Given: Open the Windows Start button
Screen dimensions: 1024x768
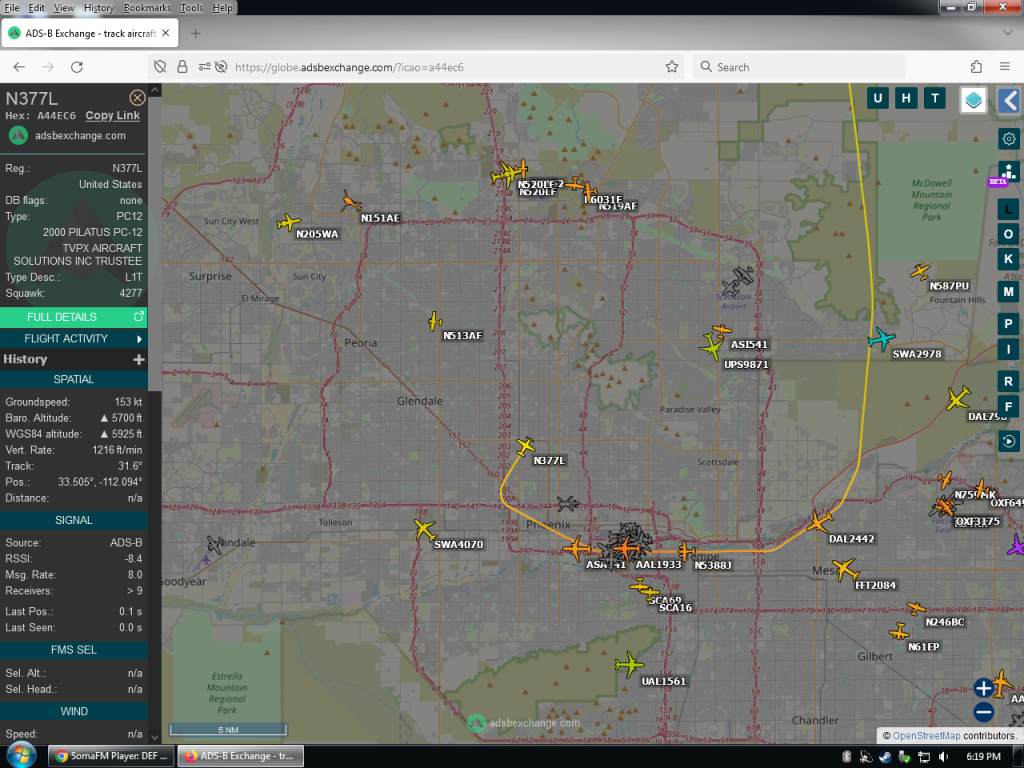Looking at the screenshot, I should click(21, 756).
